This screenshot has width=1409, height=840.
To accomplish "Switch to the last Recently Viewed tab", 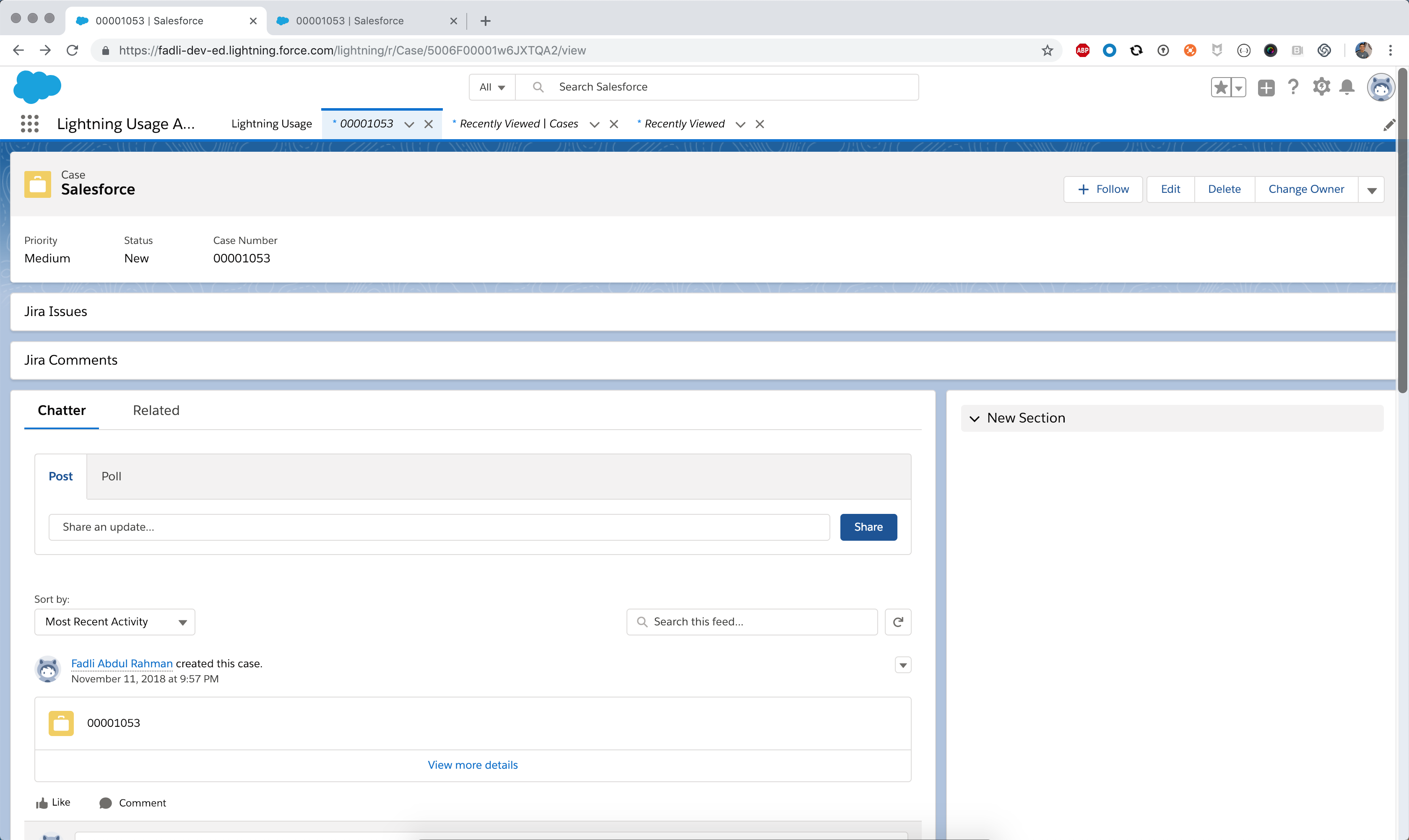I will (x=684, y=124).
